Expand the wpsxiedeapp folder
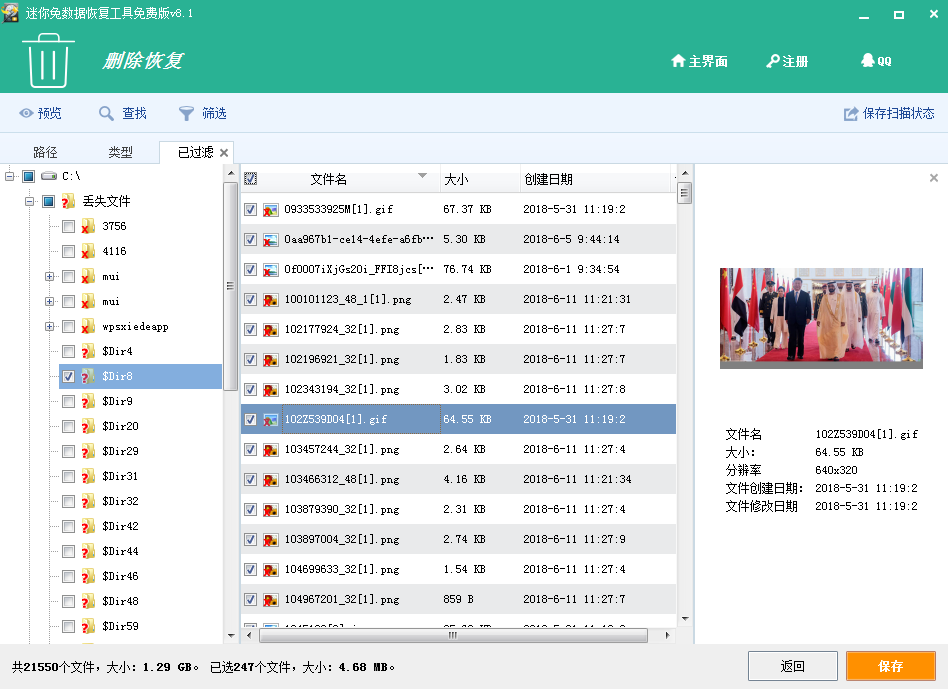 [x=49, y=326]
